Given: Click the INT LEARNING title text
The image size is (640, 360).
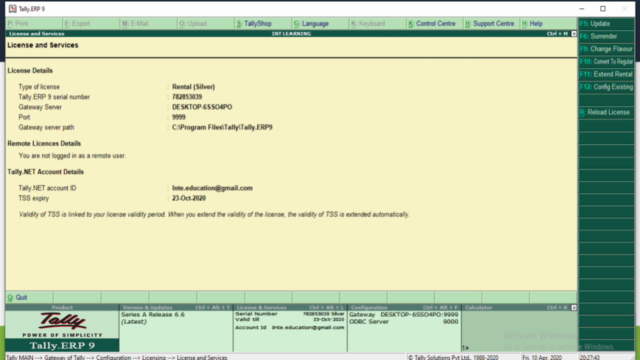Looking at the screenshot, I should pyautogui.click(x=291, y=33).
